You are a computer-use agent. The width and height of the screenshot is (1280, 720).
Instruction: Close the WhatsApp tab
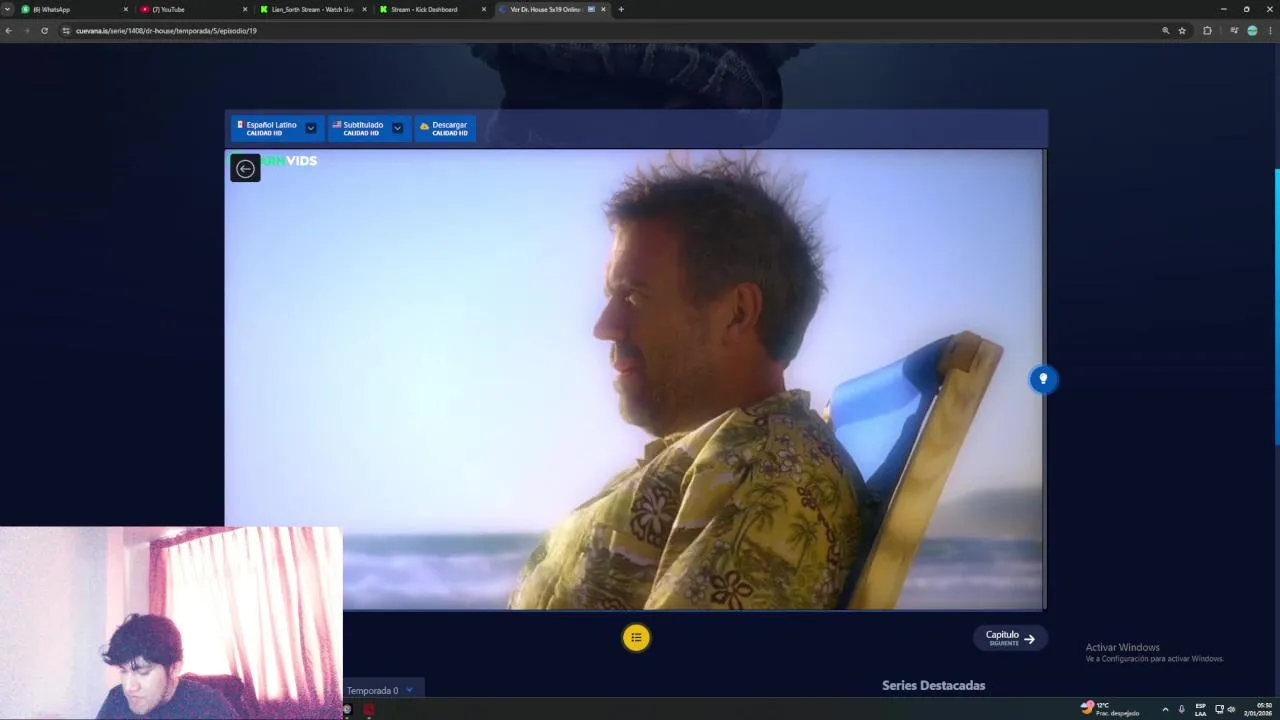(126, 9)
